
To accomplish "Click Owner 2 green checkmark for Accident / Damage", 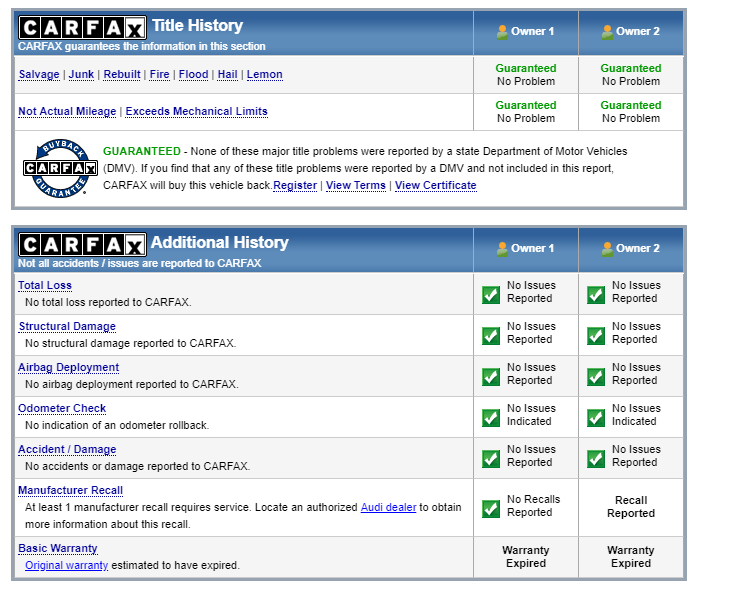I will (596, 458).
